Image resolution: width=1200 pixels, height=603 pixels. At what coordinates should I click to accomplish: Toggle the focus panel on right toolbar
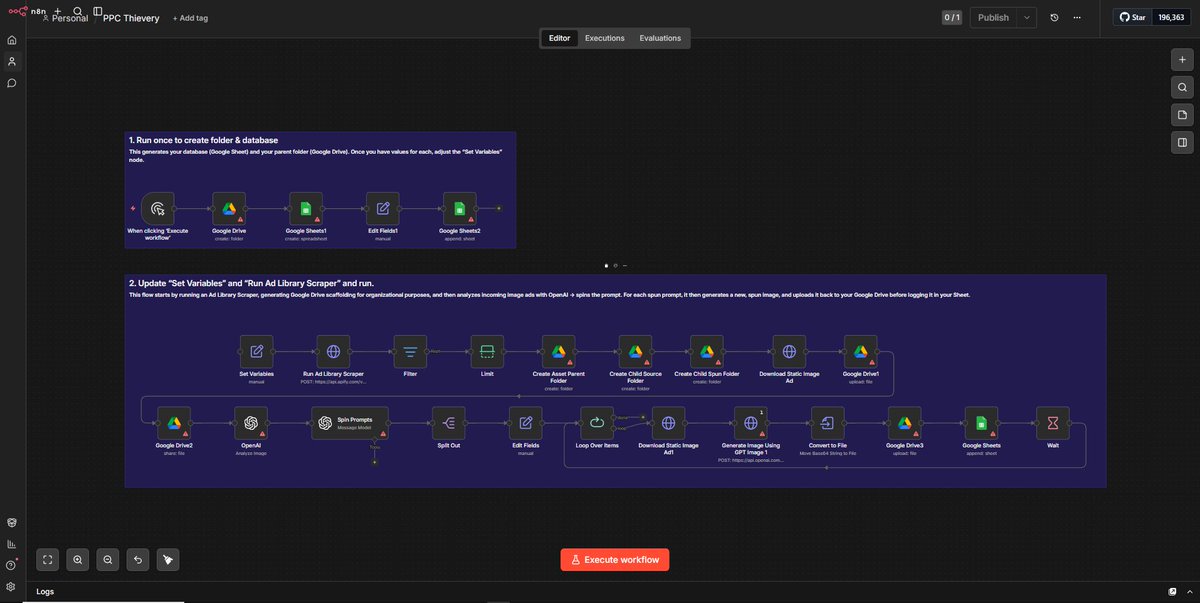click(1182, 142)
